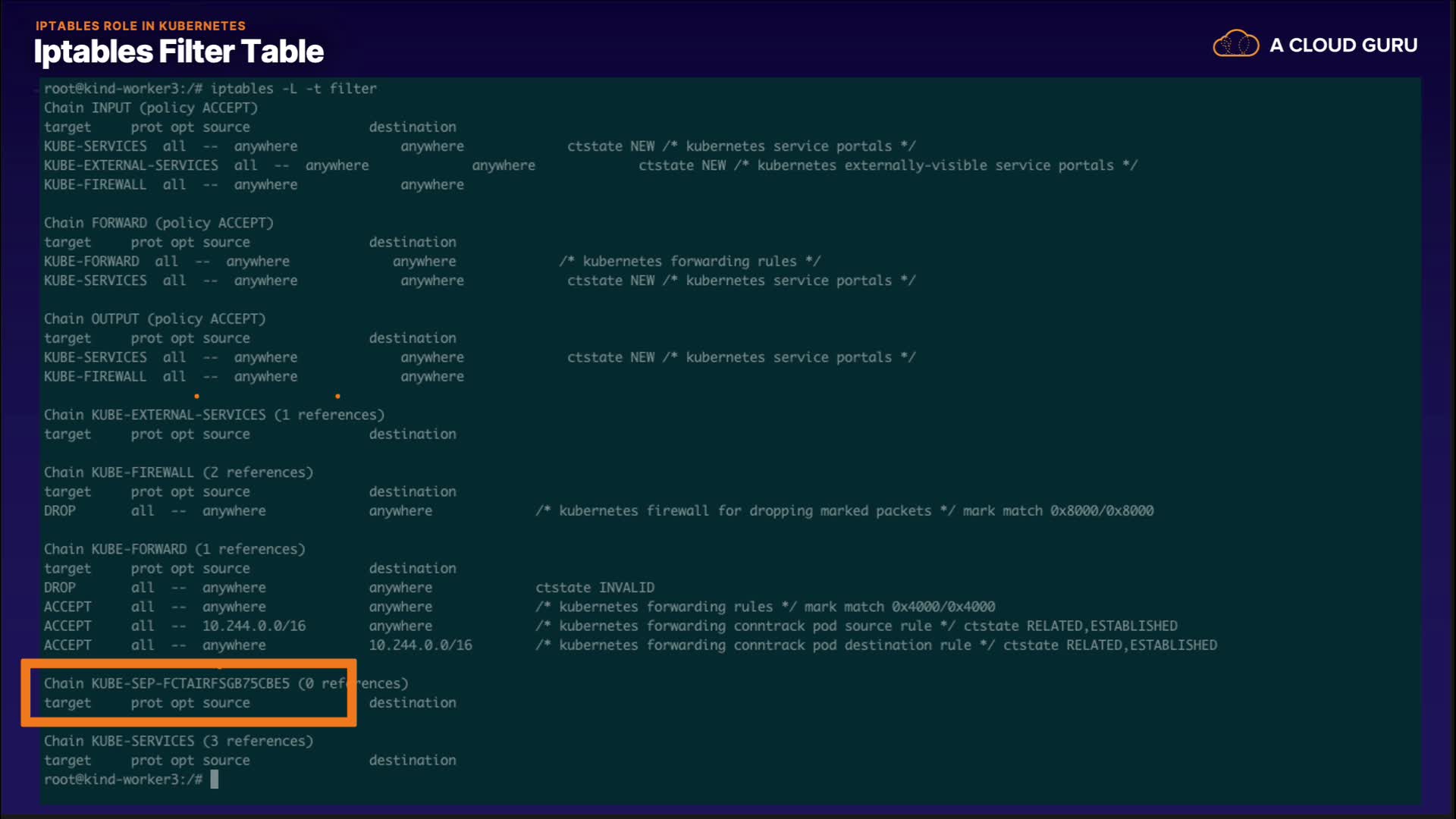The height and width of the screenshot is (819, 1456).
Task: Click the A CLOUD GURU brand text
Action: 1343,45
